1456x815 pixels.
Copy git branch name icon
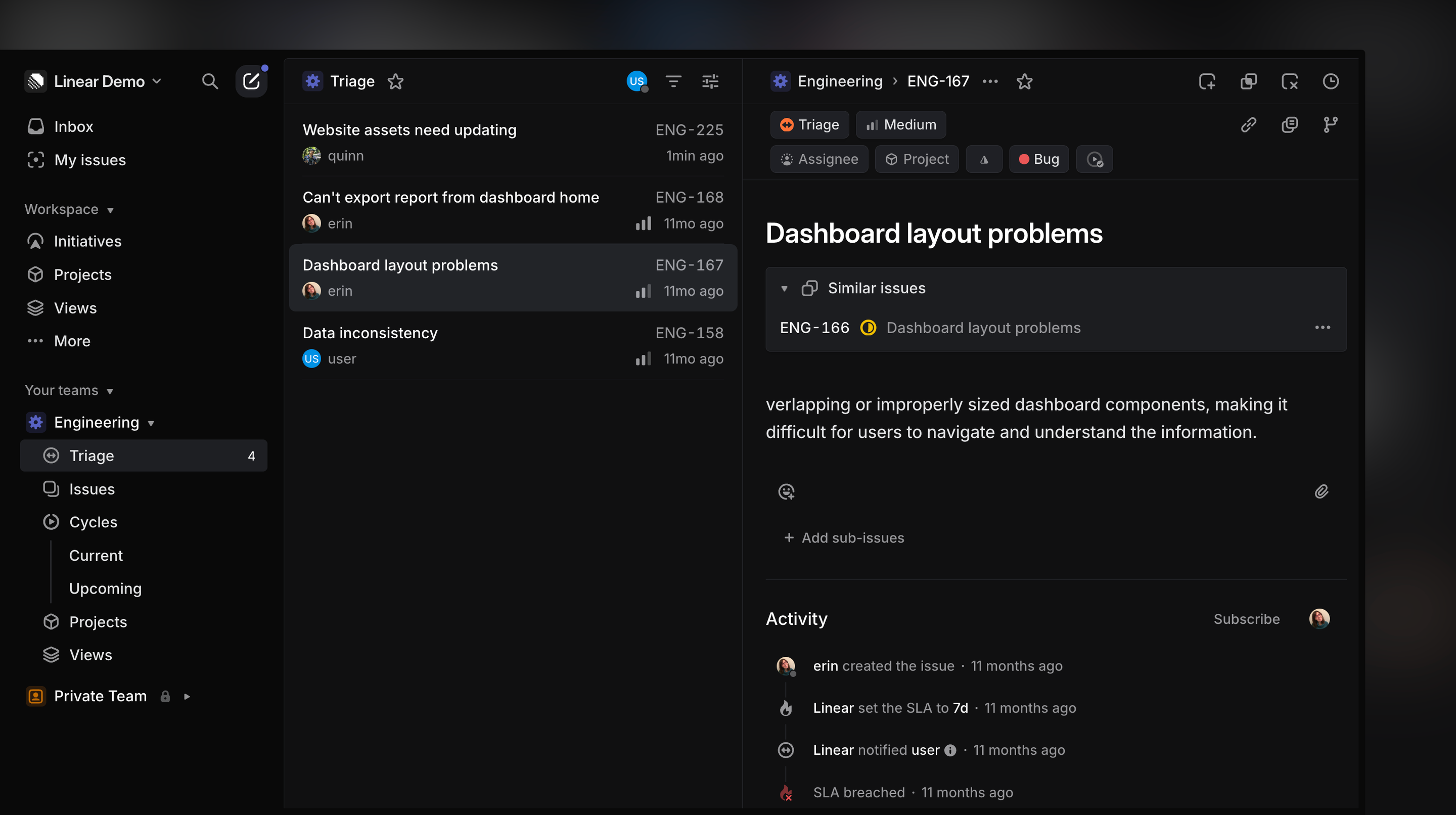pyautogui.click(x=1331, y=125)
